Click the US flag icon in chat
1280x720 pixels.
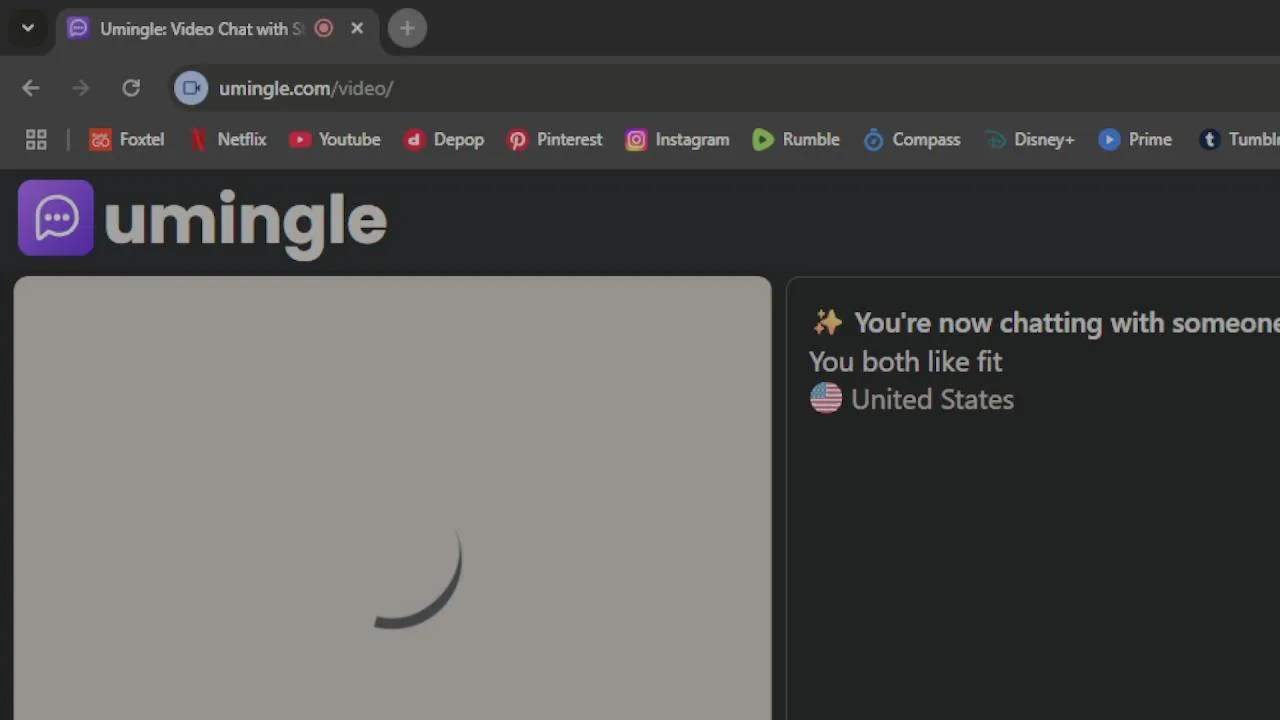tap(826, 398)
